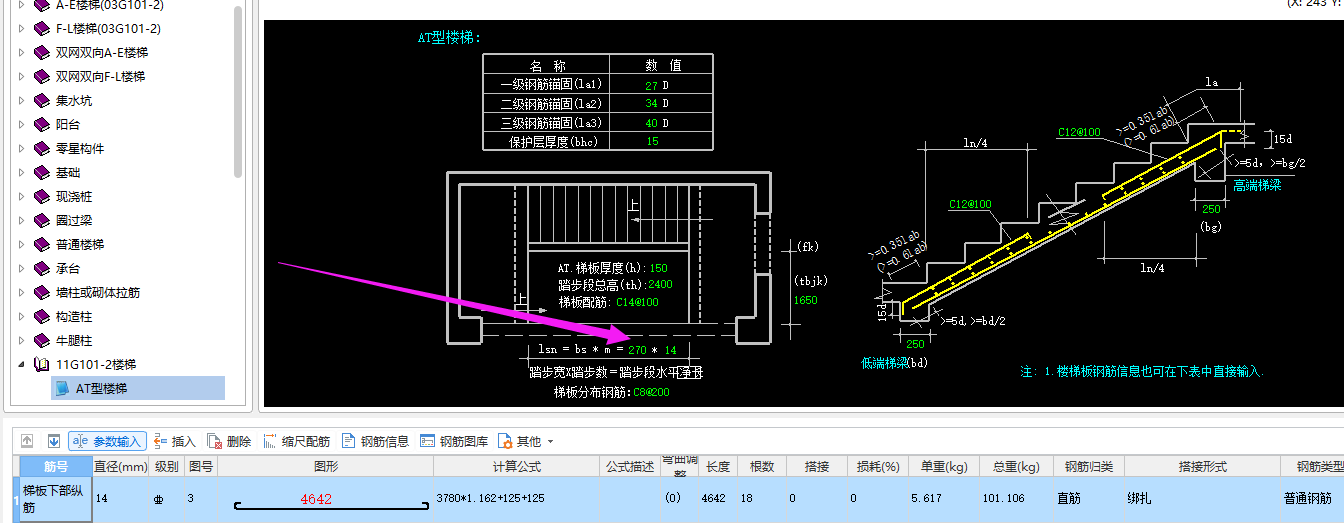The image size is (1344, 523).
Task: Edit the slab reinforcement value C14@100
Action: 637,301
